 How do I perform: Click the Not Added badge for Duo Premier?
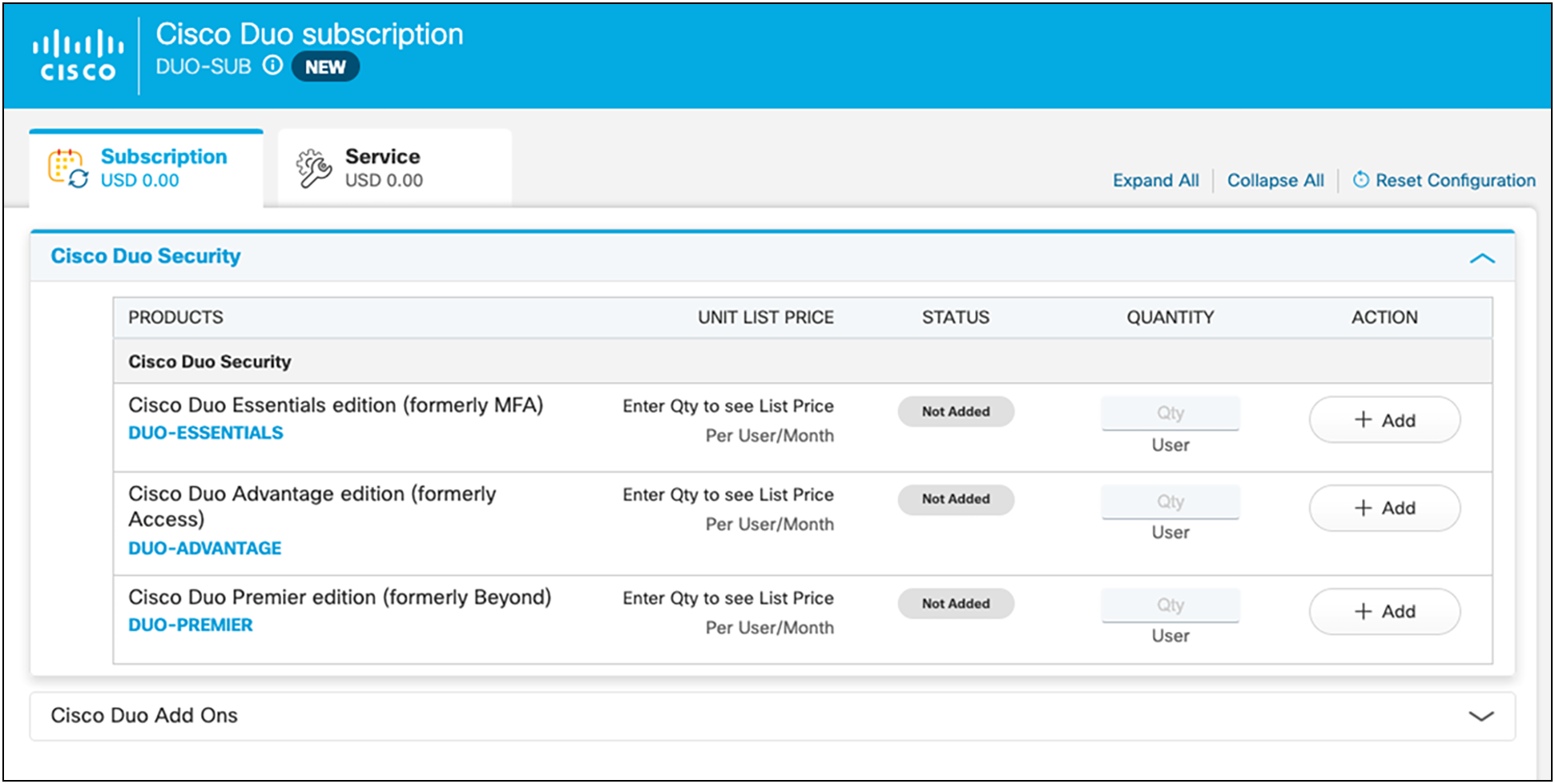tap(956, 603)
